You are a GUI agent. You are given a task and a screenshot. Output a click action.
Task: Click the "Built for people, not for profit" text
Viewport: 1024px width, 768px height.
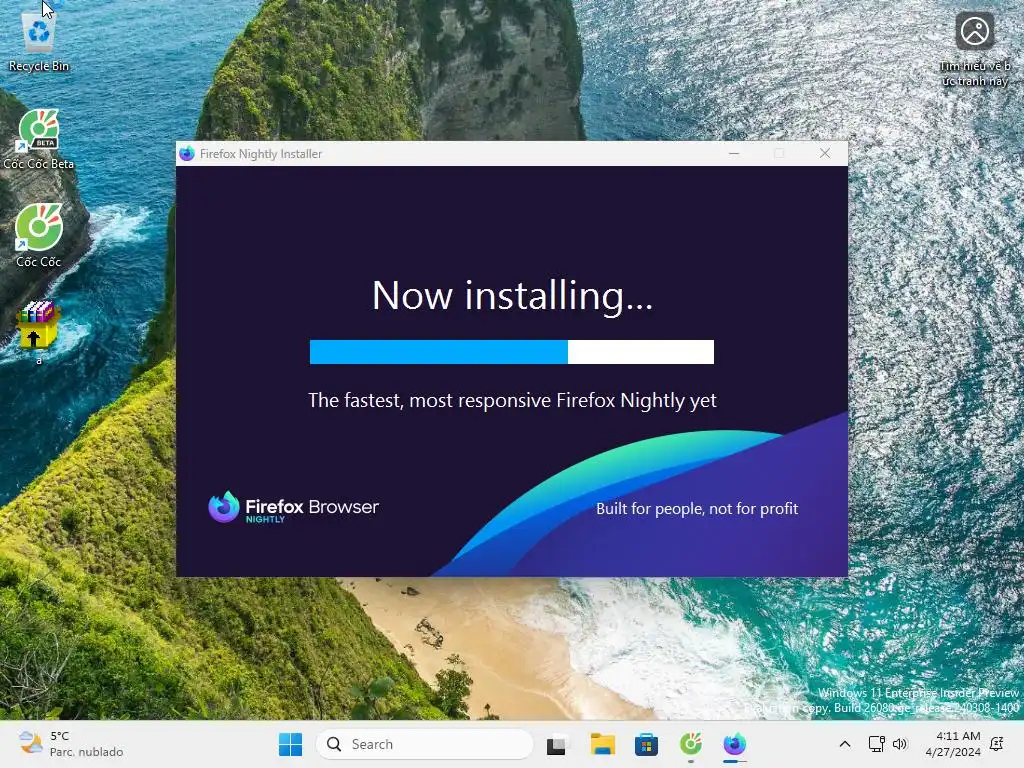pos(697,509)
